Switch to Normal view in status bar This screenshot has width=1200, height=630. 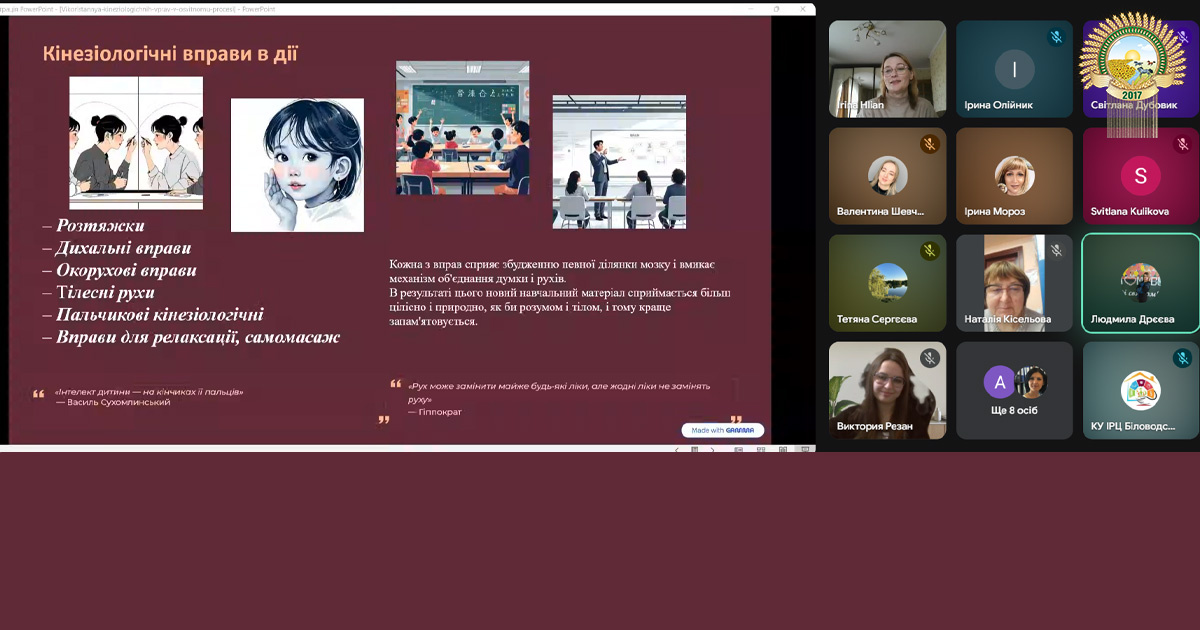coord(740,450)
